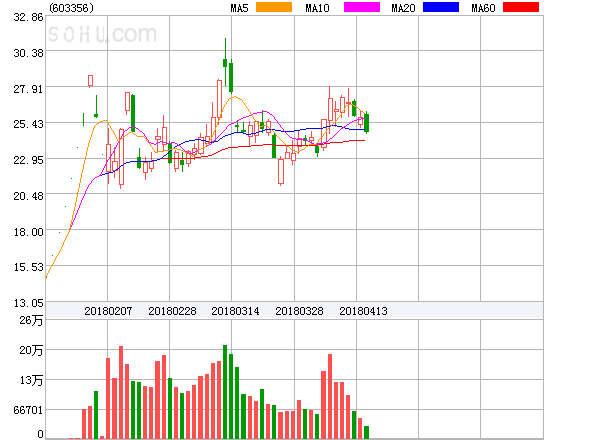The height and width of the screenshot is (440, 600).
Task: Click the last green volume bar on right
Action: [x=366, y=432]
